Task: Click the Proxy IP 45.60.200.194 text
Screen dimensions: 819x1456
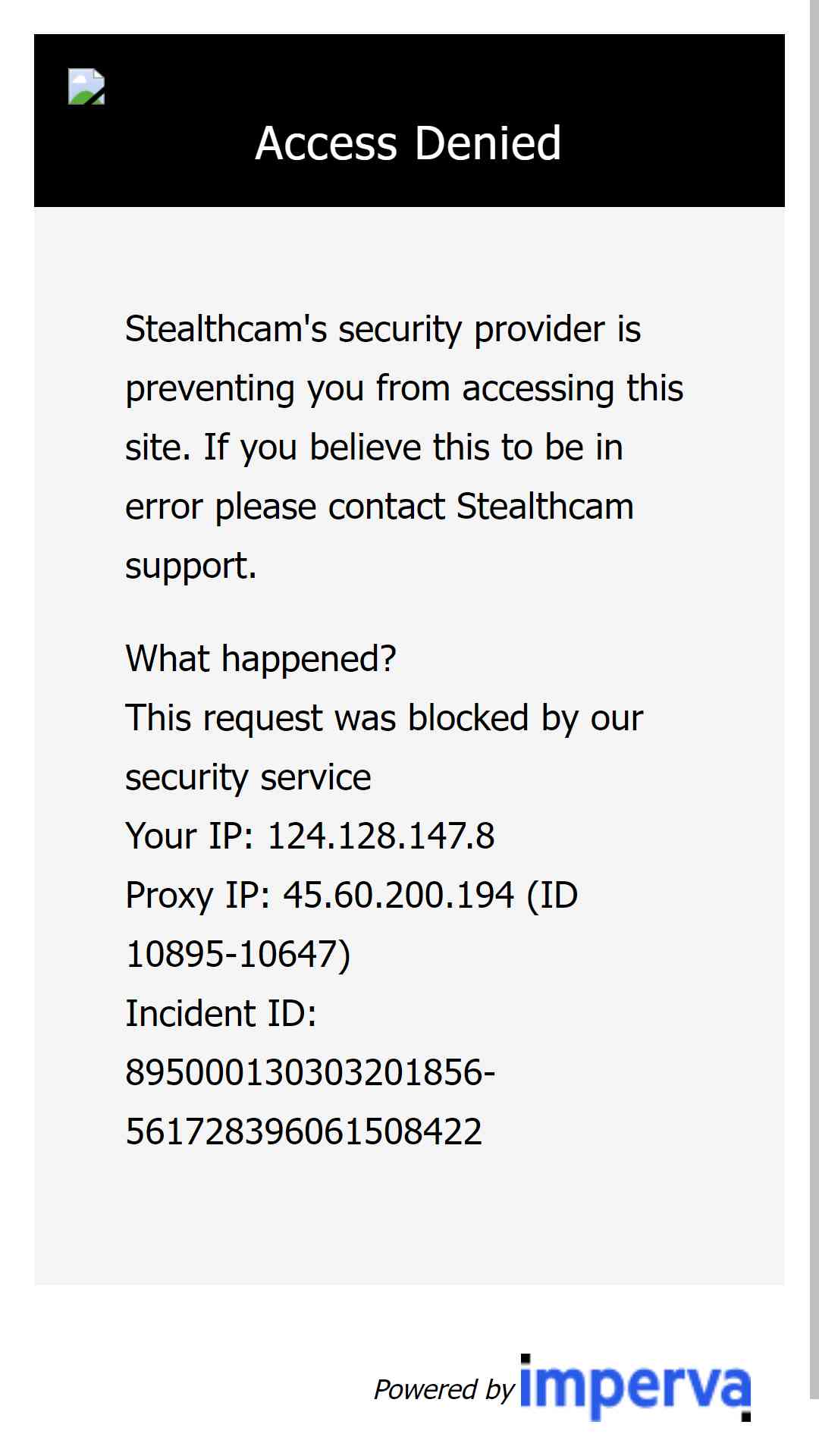Action: (399, 895)
